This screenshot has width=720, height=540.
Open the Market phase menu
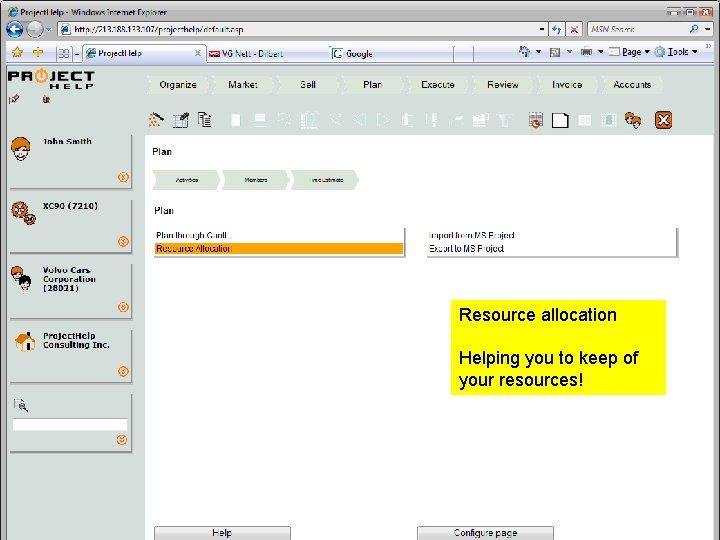pyautogui.click(x=243, y=85)
